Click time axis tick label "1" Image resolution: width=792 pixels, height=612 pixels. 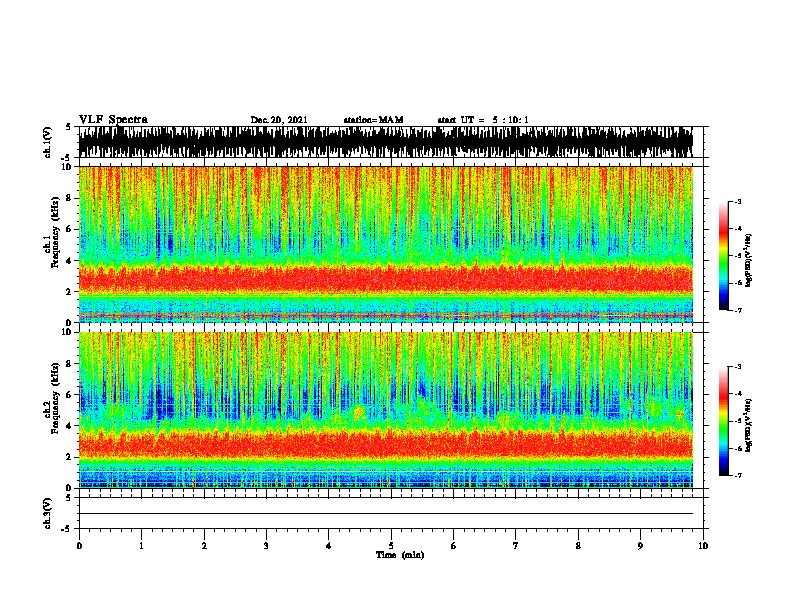coord(141,546)
